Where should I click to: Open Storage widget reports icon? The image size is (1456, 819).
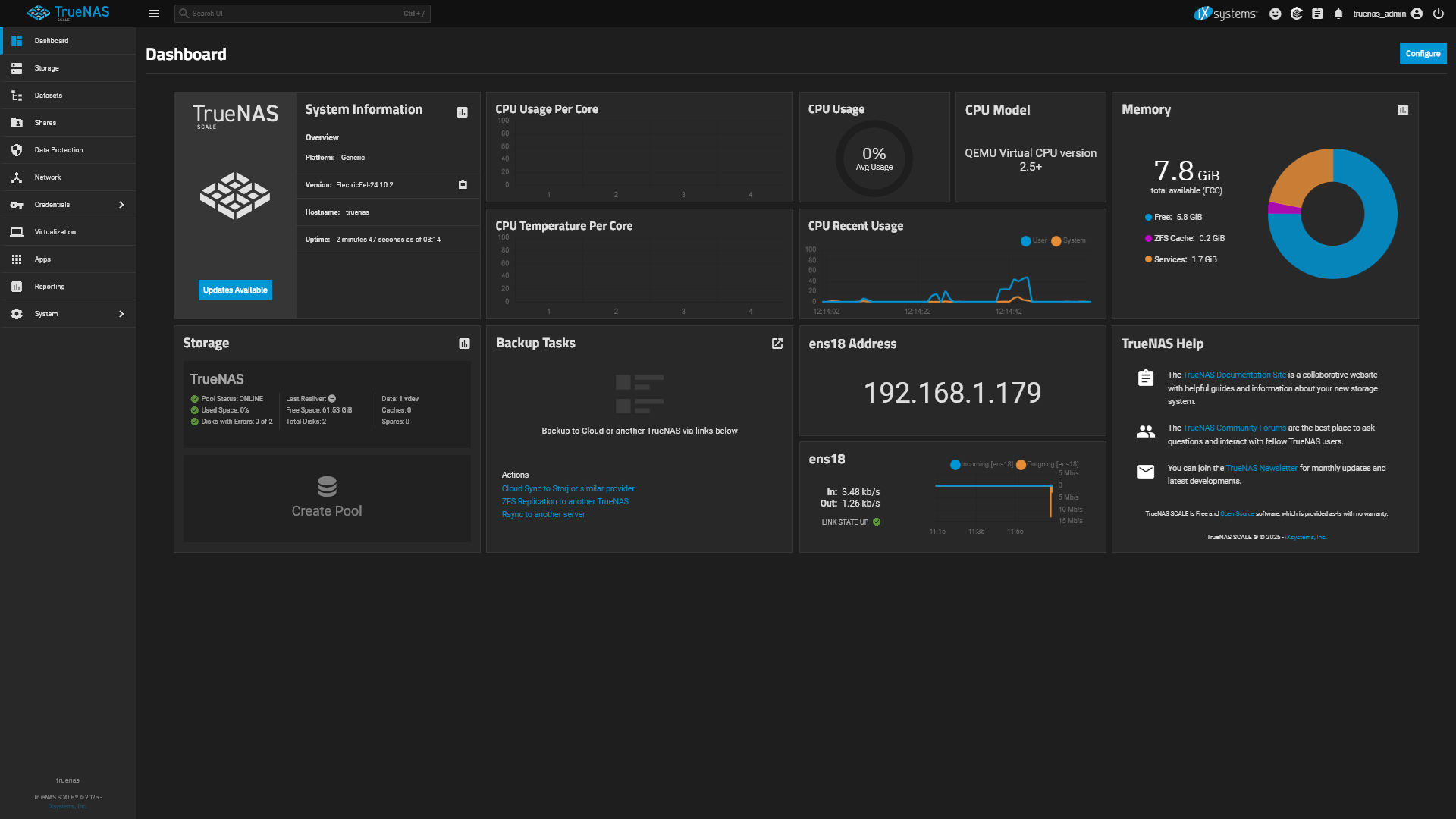(464, 344)
